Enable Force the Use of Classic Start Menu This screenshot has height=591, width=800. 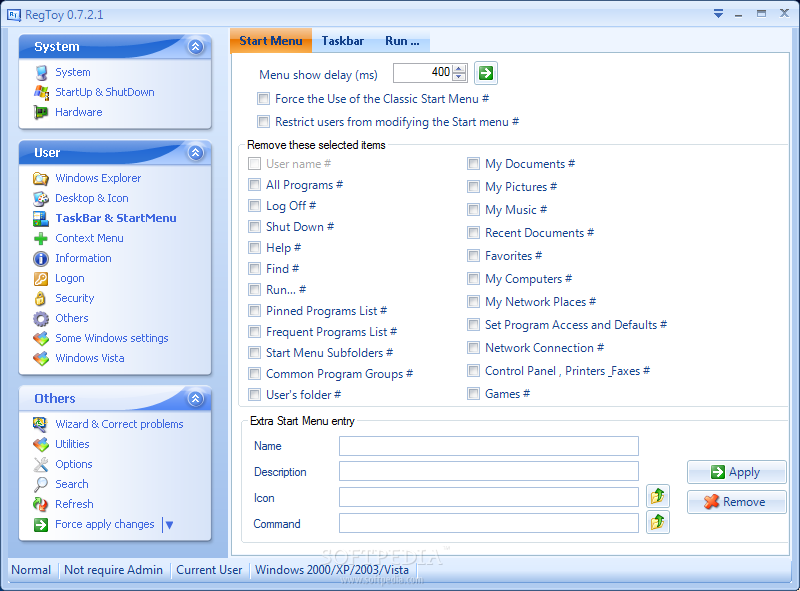pos(263,98)
